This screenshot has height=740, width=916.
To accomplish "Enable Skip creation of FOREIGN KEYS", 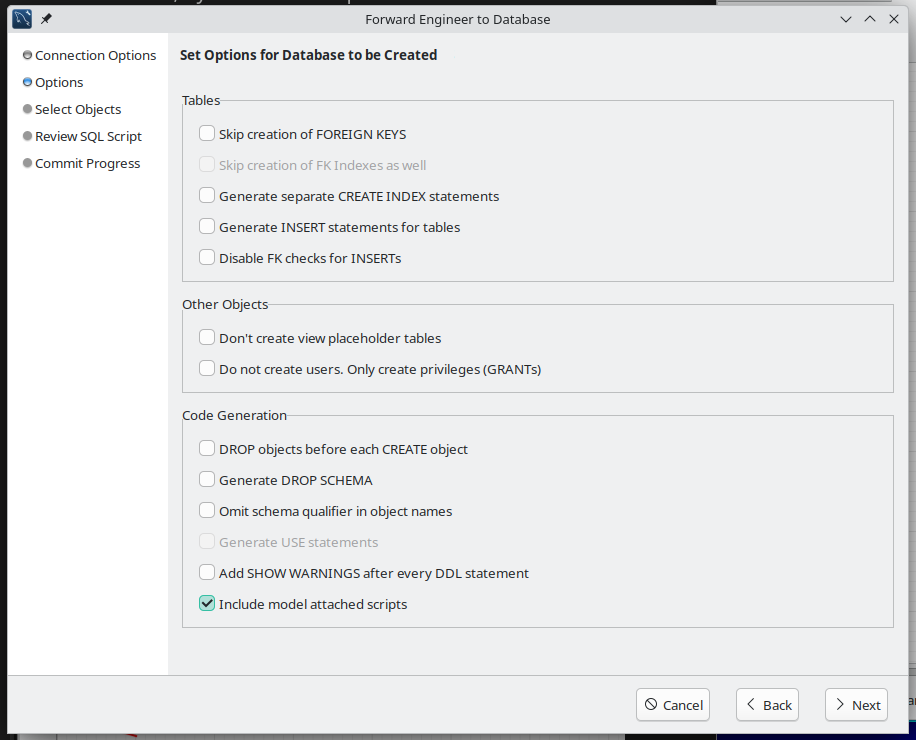I will pyautogui.click(x=207, y=134).
